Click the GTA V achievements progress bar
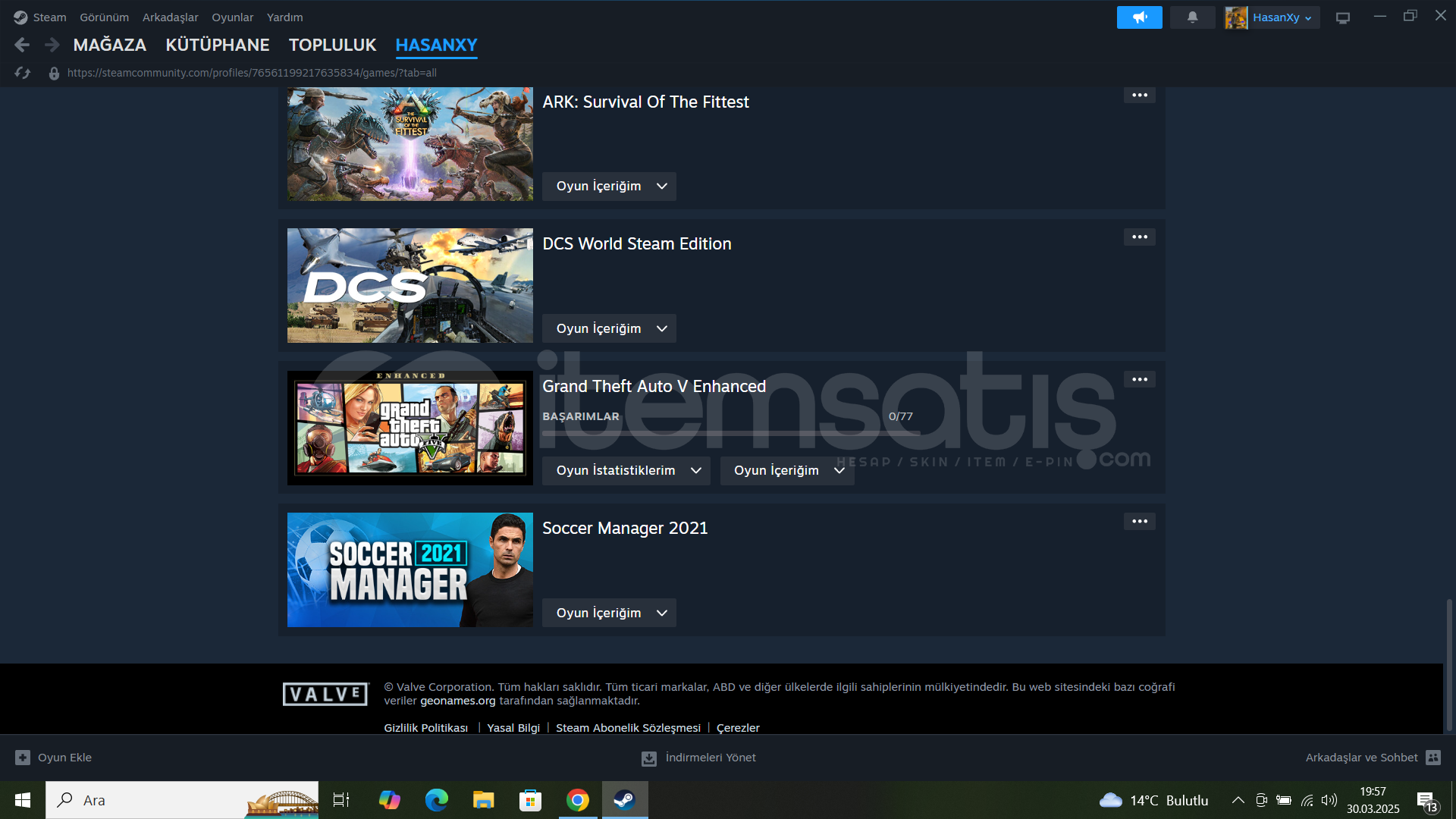This screenshot has width=1456, height=819. pyautogui.click(x=731, y=433)
